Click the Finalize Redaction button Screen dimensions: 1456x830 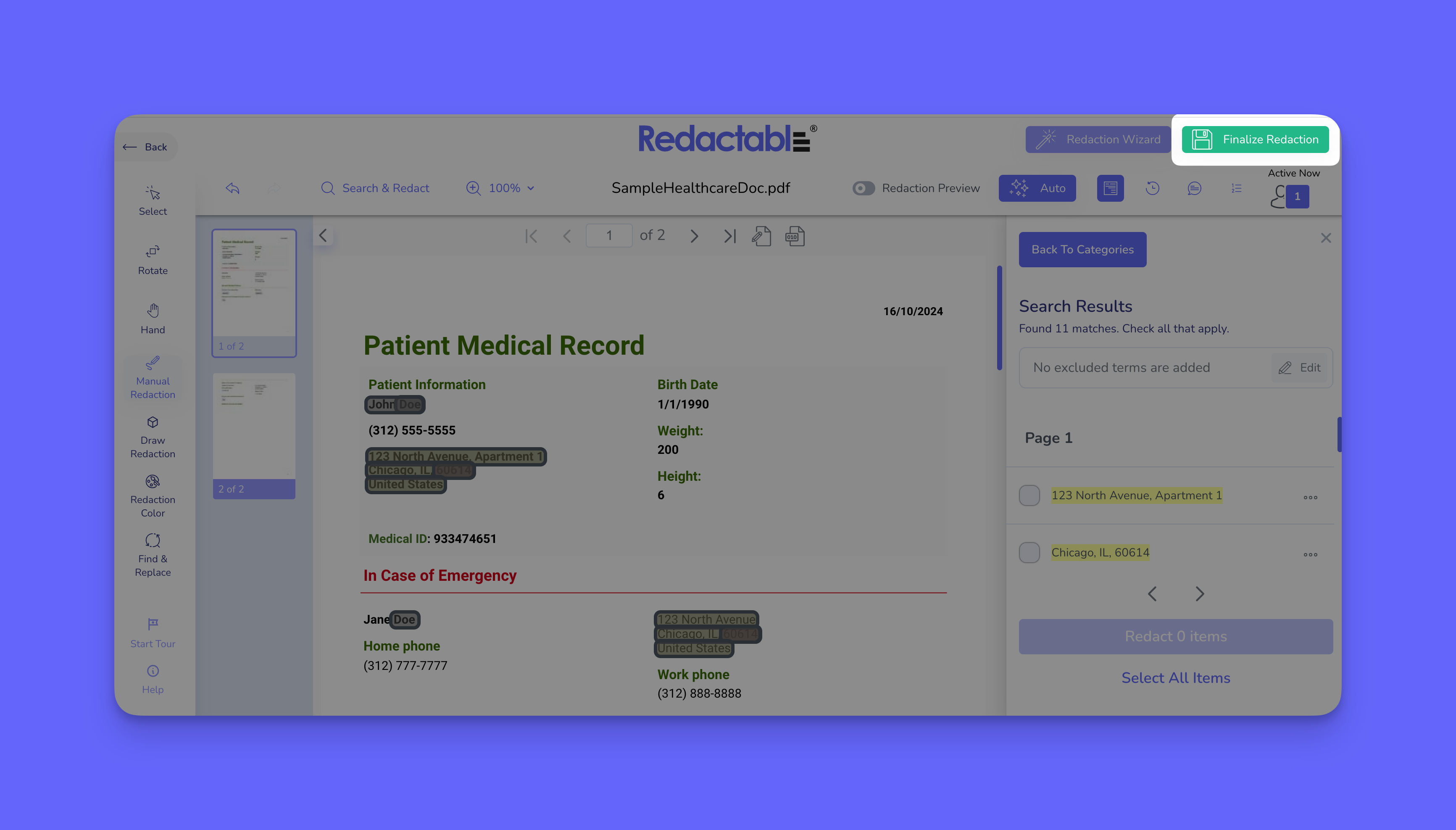tap(1256, 140)
